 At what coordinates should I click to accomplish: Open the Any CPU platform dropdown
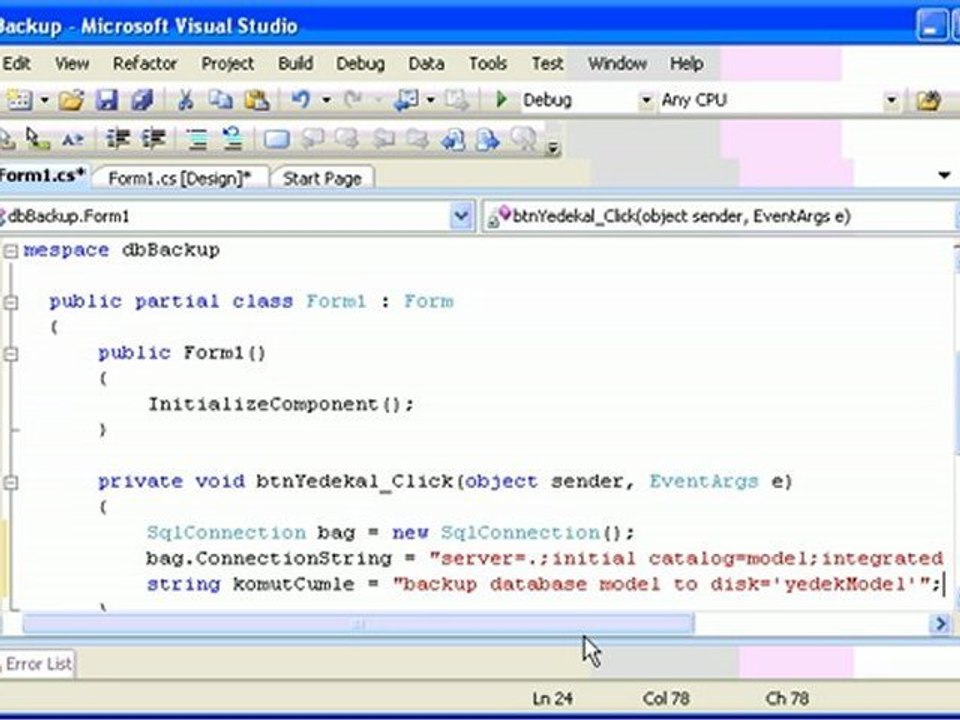[x=891, y=100]
